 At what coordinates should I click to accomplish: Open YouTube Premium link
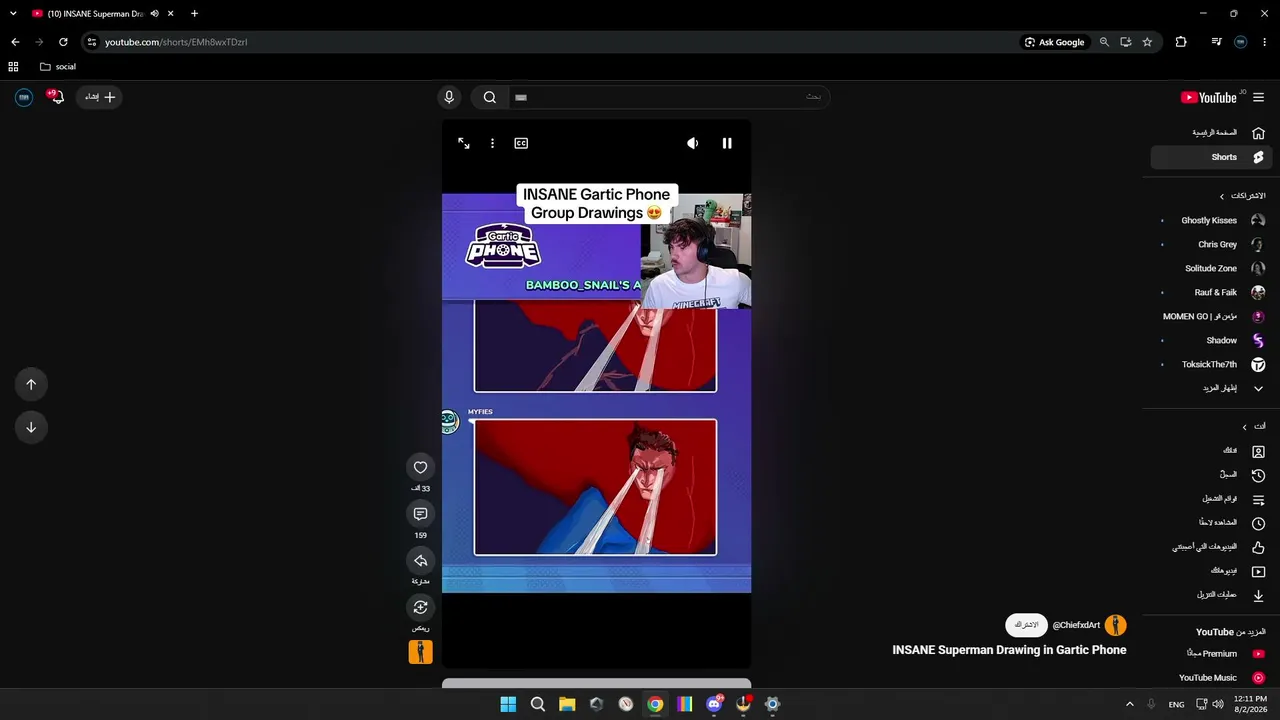[x=1210, y=654]
